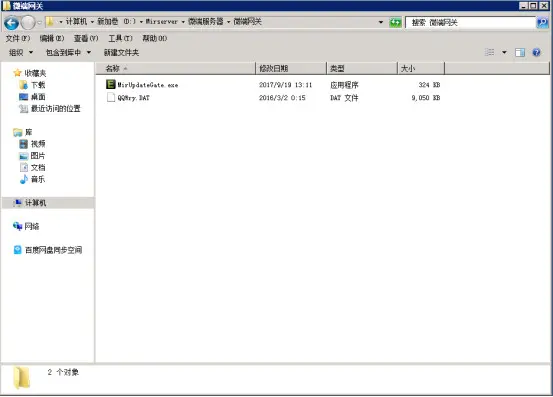The image size is (553, 397).
Task: Open 百度网盘同步空间 in the sidebar
Action: pos(54,250)
